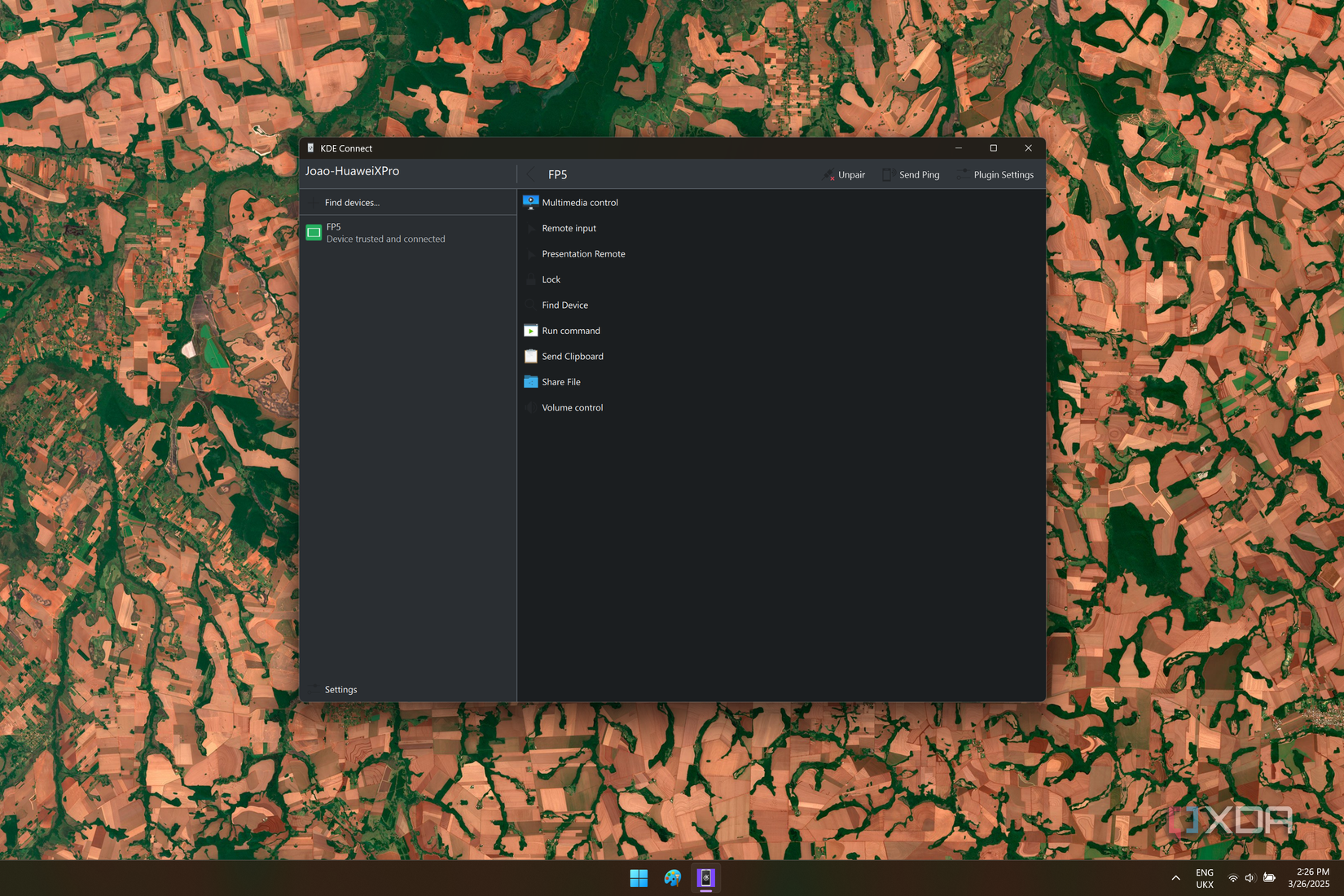Screen dimensions: 1344x896
Task: Click the speaker volume tray icon
Action: click(x=1250, y=878)
